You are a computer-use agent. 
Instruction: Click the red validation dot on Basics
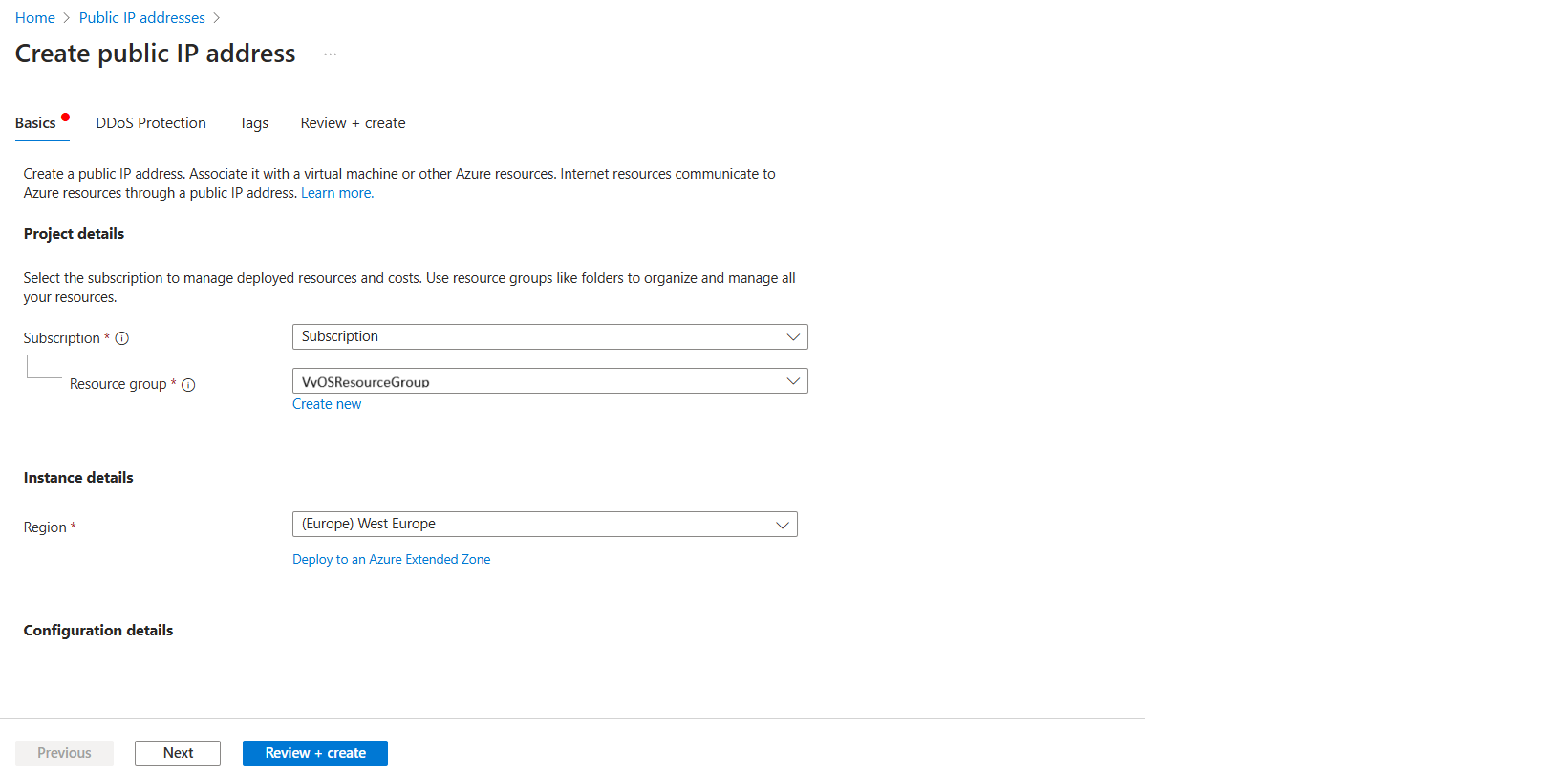[x=65, y=118]
